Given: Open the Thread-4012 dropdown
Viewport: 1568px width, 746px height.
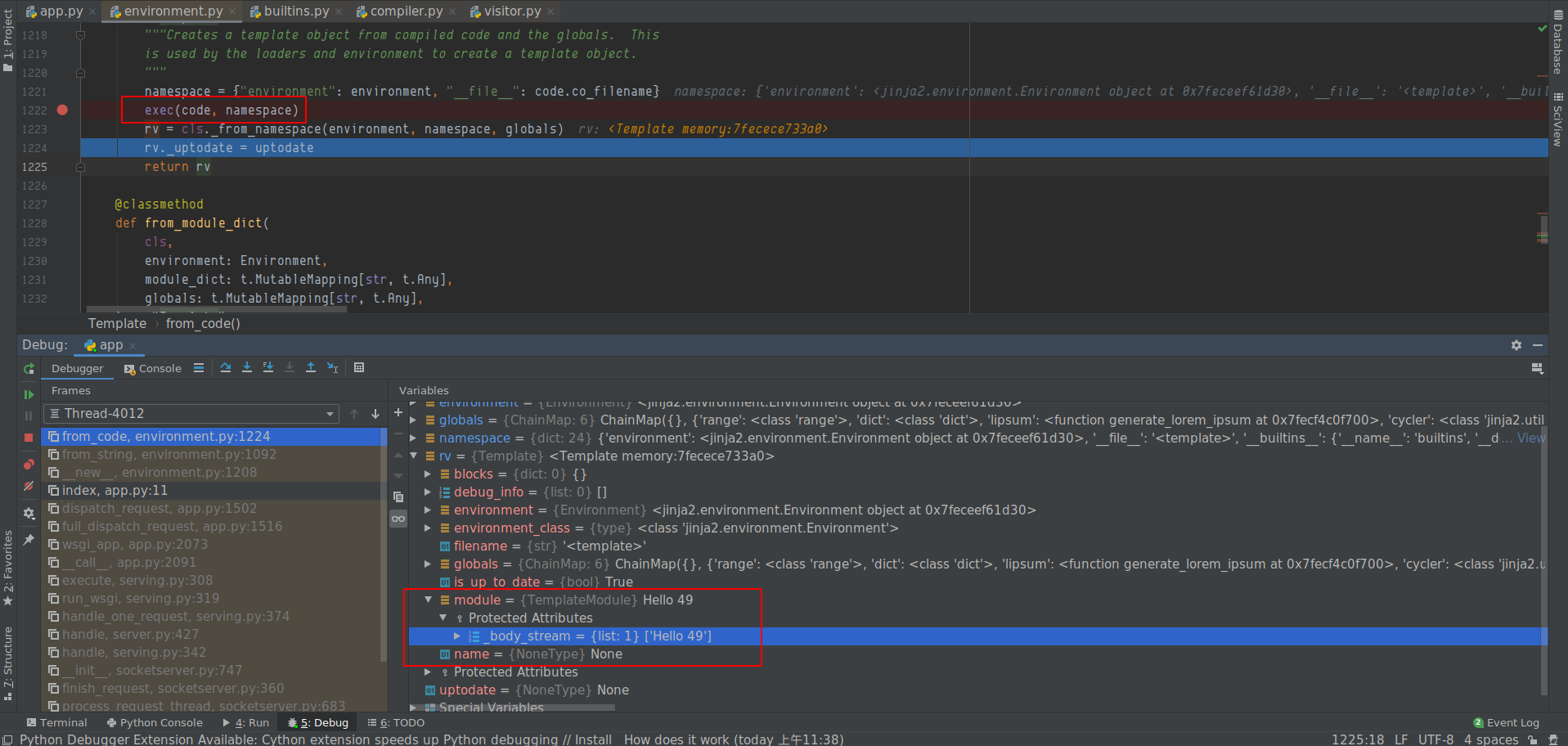Looking at the screenshot, I should (192, 414).
